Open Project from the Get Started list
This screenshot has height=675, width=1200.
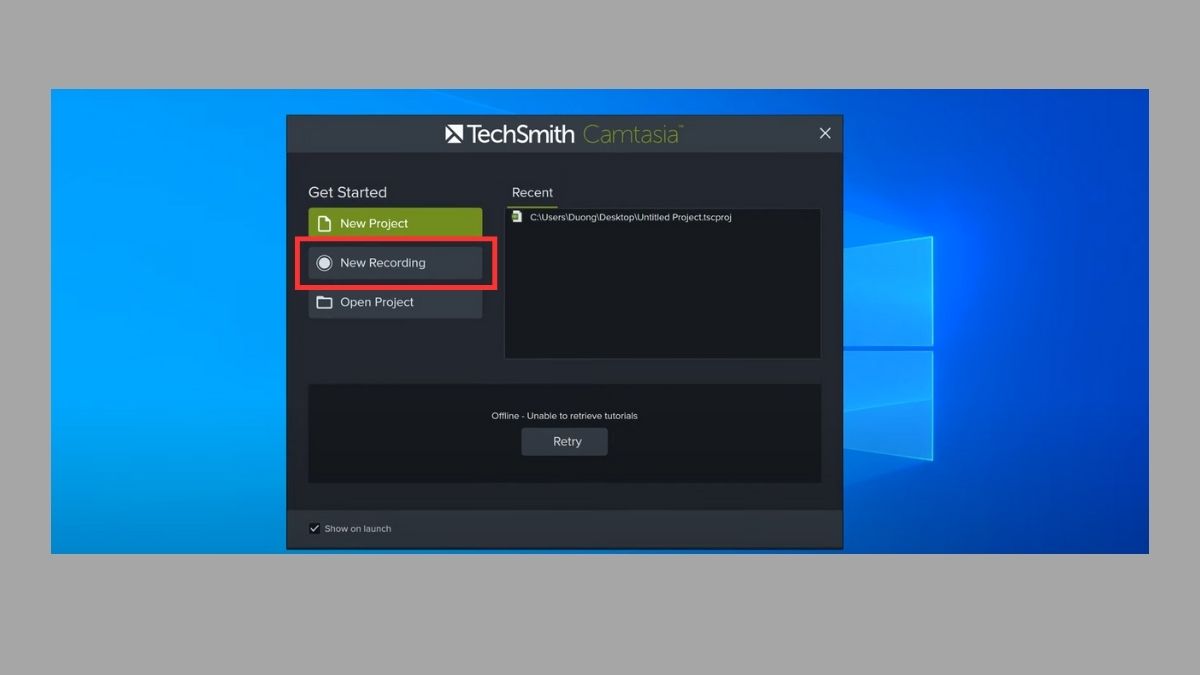click(x=395, y=302)
